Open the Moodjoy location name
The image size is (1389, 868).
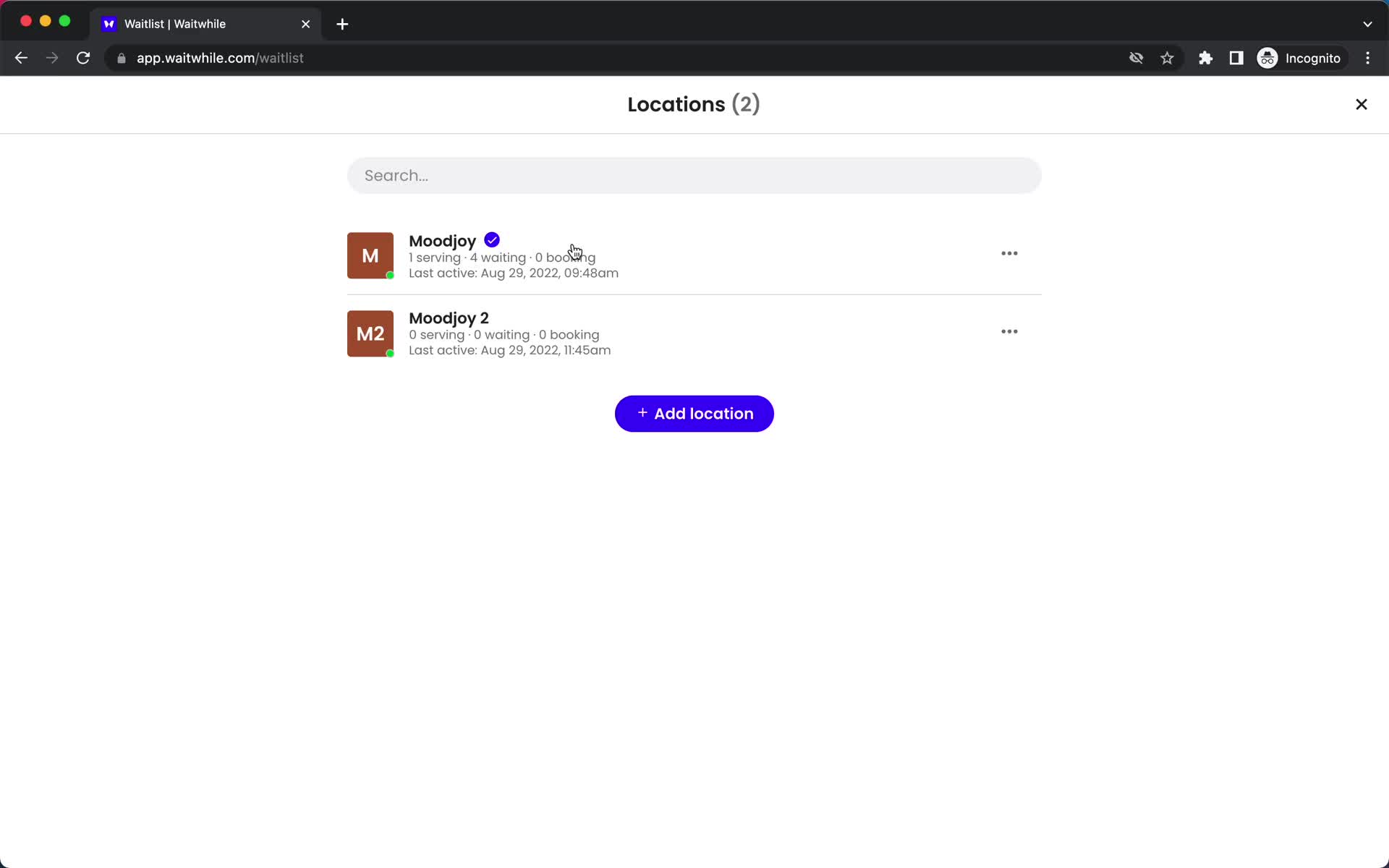[x=443, y=241]
